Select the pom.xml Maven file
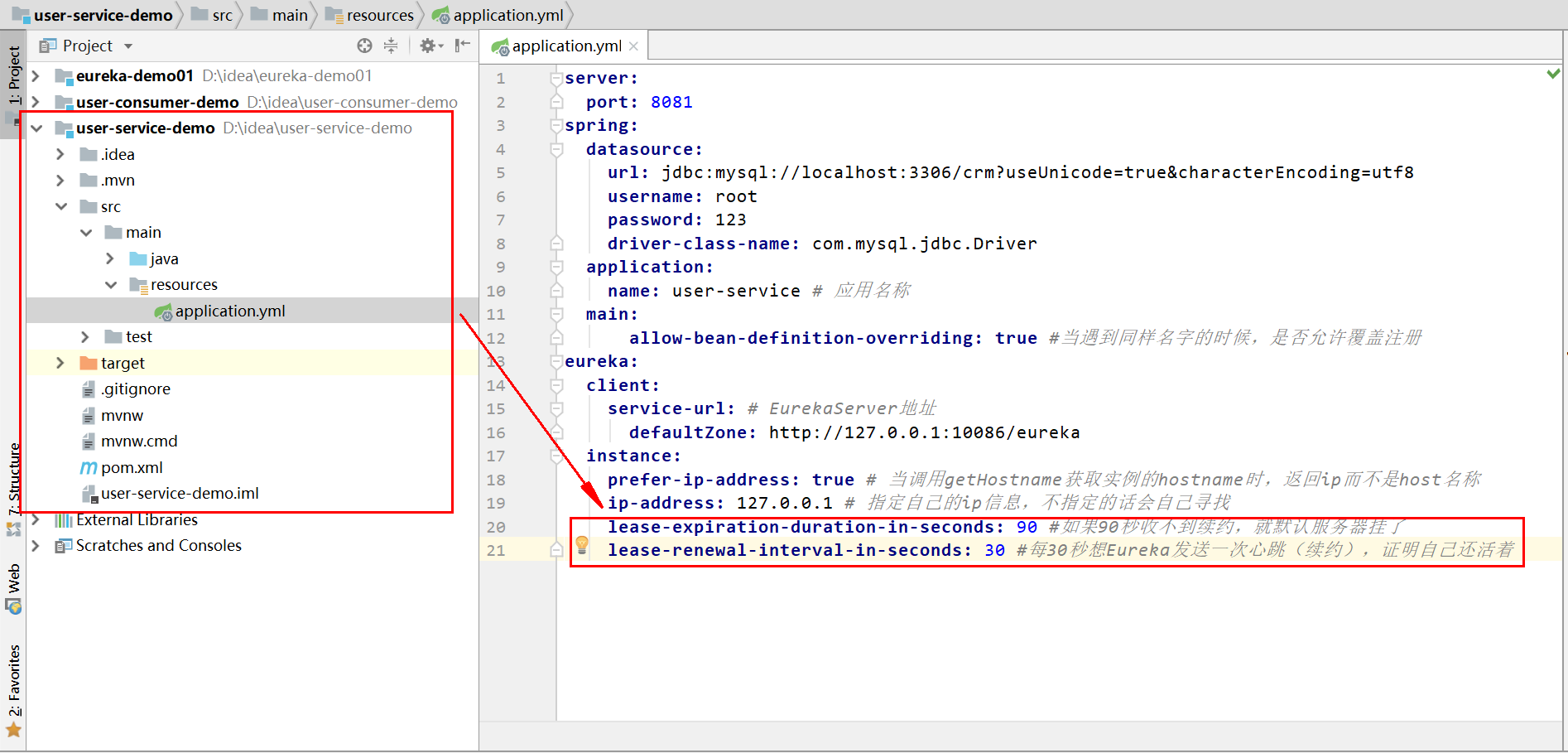The image size is (1568, 753). (x=122, y=467)
